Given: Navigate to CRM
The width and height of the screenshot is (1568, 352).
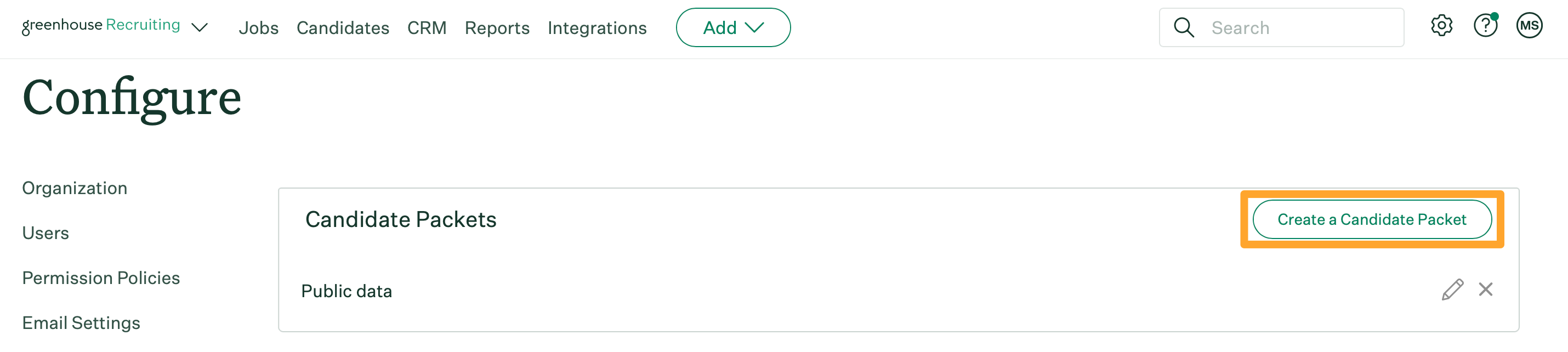Looking at the screenshot, I should click(x=427, y=28).
